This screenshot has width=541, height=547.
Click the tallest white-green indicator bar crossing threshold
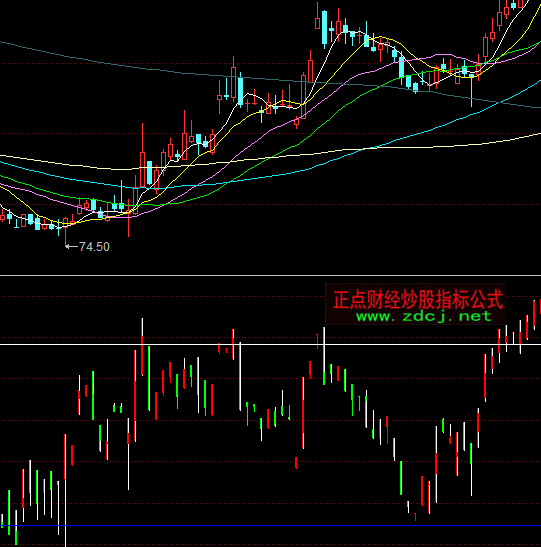point(324,356)
